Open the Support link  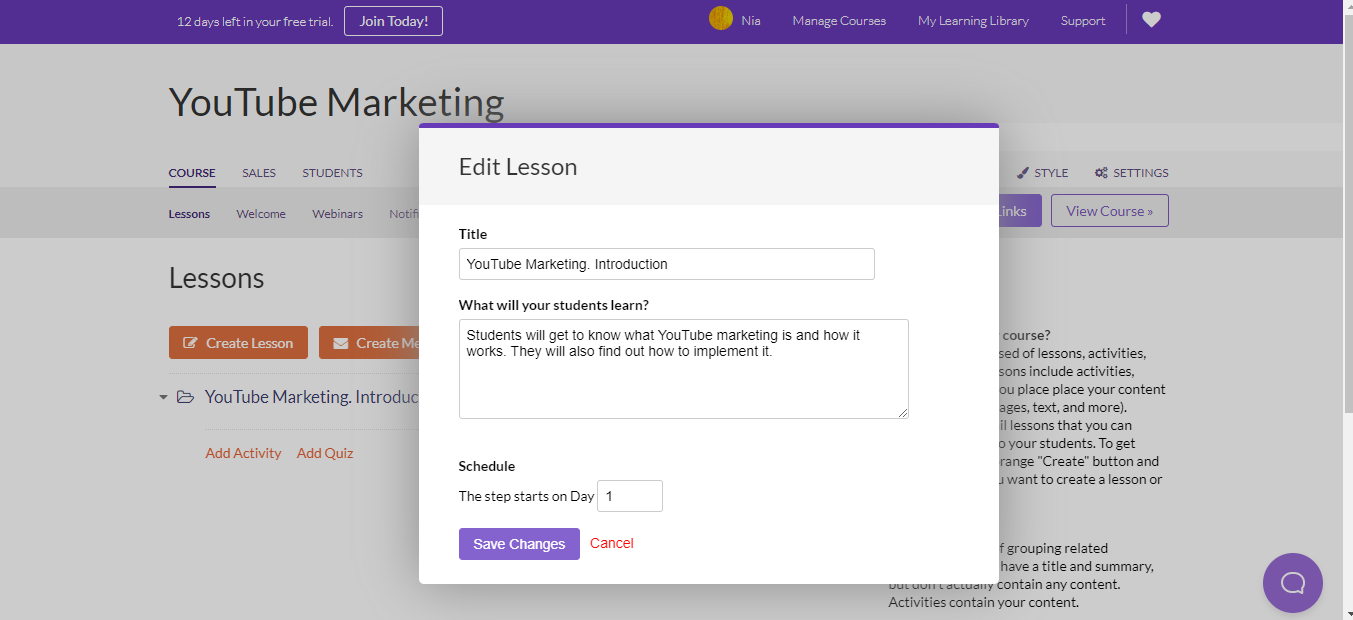[x=1082, y=21]
